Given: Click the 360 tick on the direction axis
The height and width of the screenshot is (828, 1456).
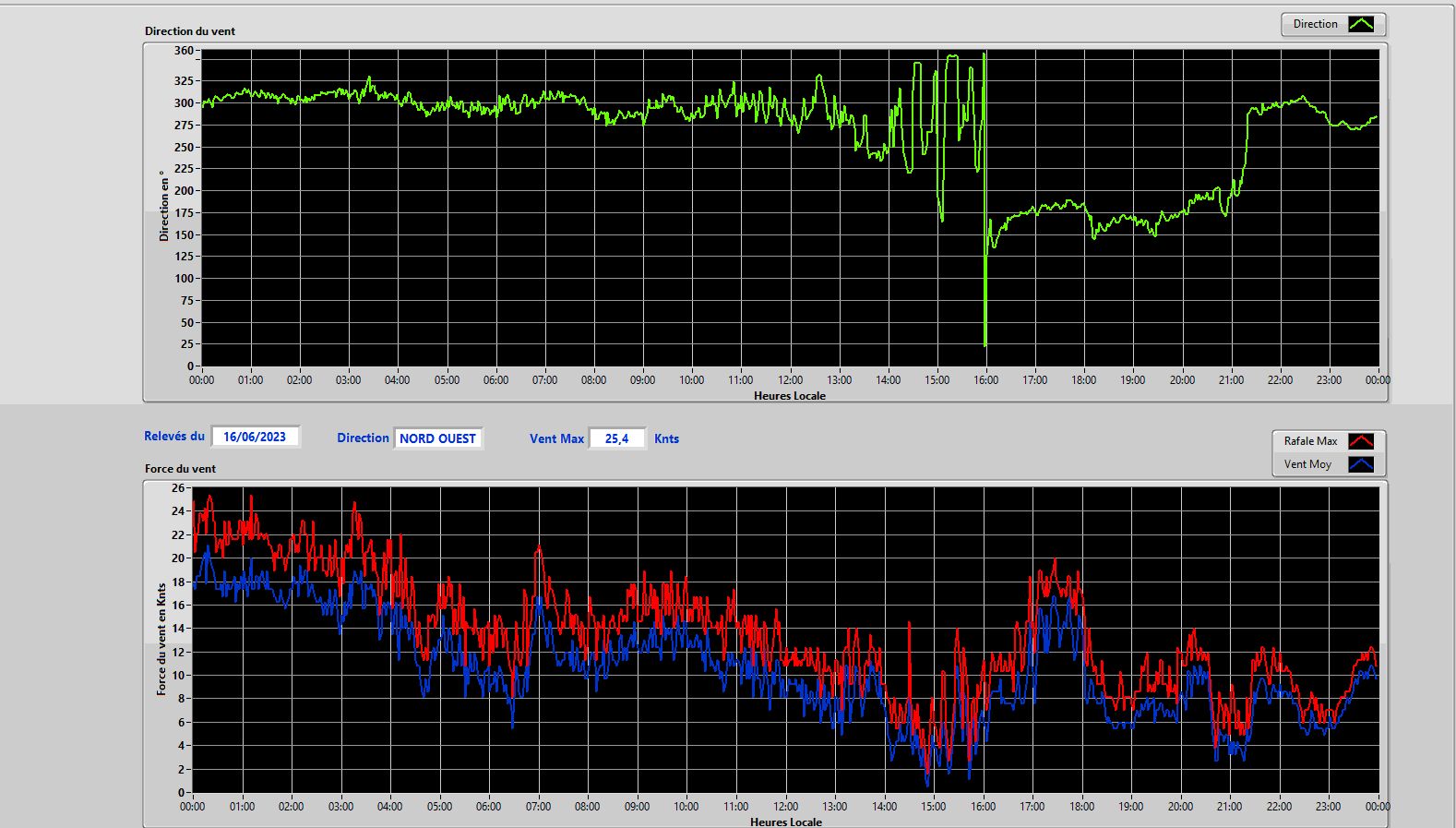Looking at the screenshot, I should [185, 51].
